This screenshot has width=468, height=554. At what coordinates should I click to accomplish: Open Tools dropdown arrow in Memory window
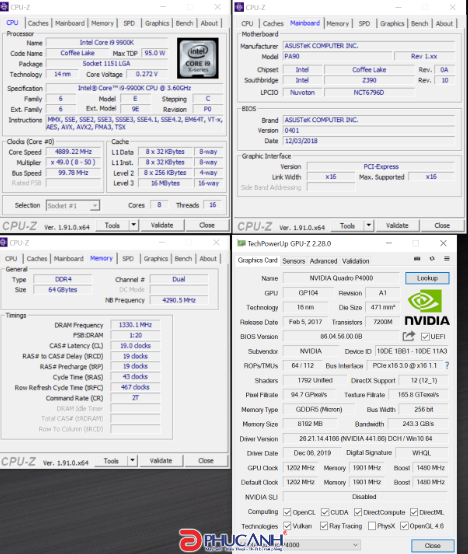point(132,460)
